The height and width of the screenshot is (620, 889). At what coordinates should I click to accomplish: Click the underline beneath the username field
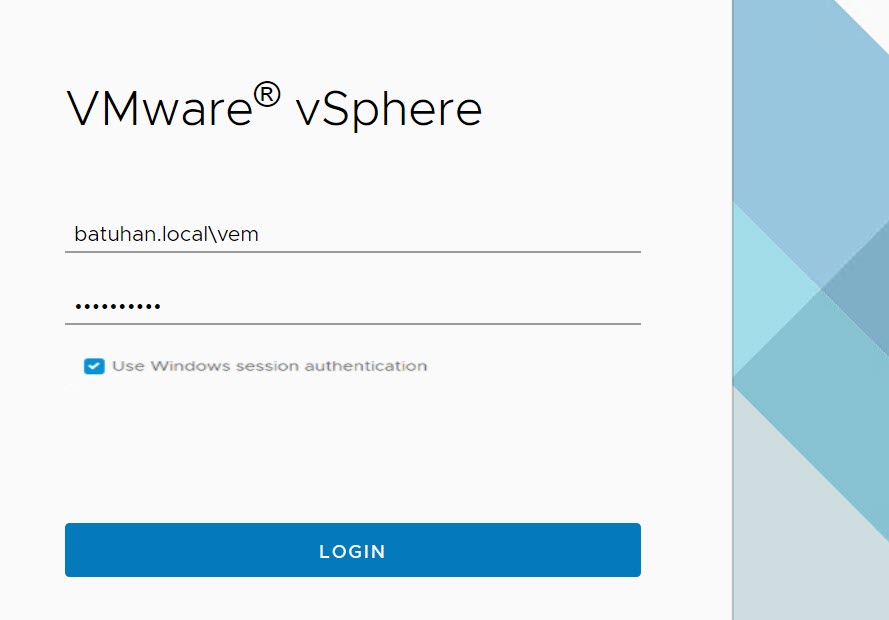pos(352,252)
